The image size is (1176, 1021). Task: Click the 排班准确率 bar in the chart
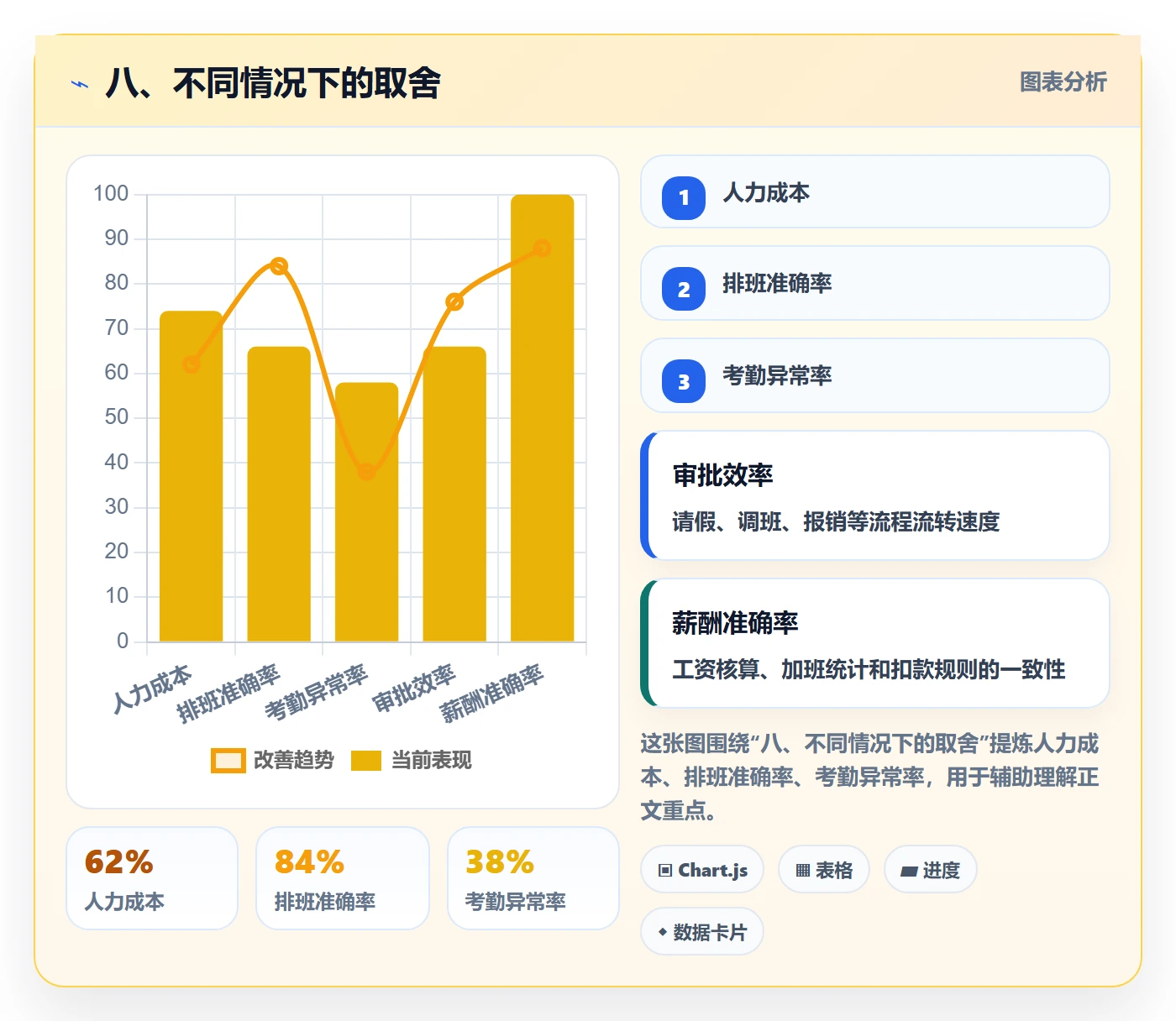279,495
